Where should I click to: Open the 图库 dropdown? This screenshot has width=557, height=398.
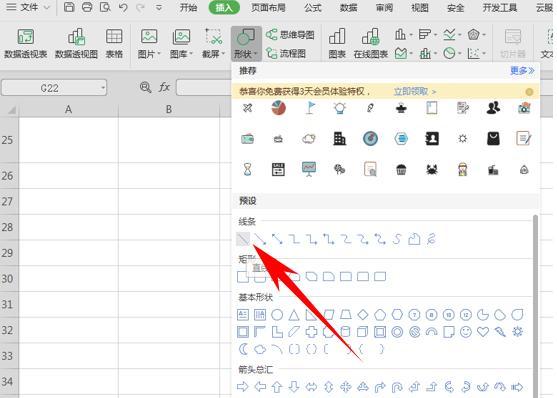click(x=181, y=44)
